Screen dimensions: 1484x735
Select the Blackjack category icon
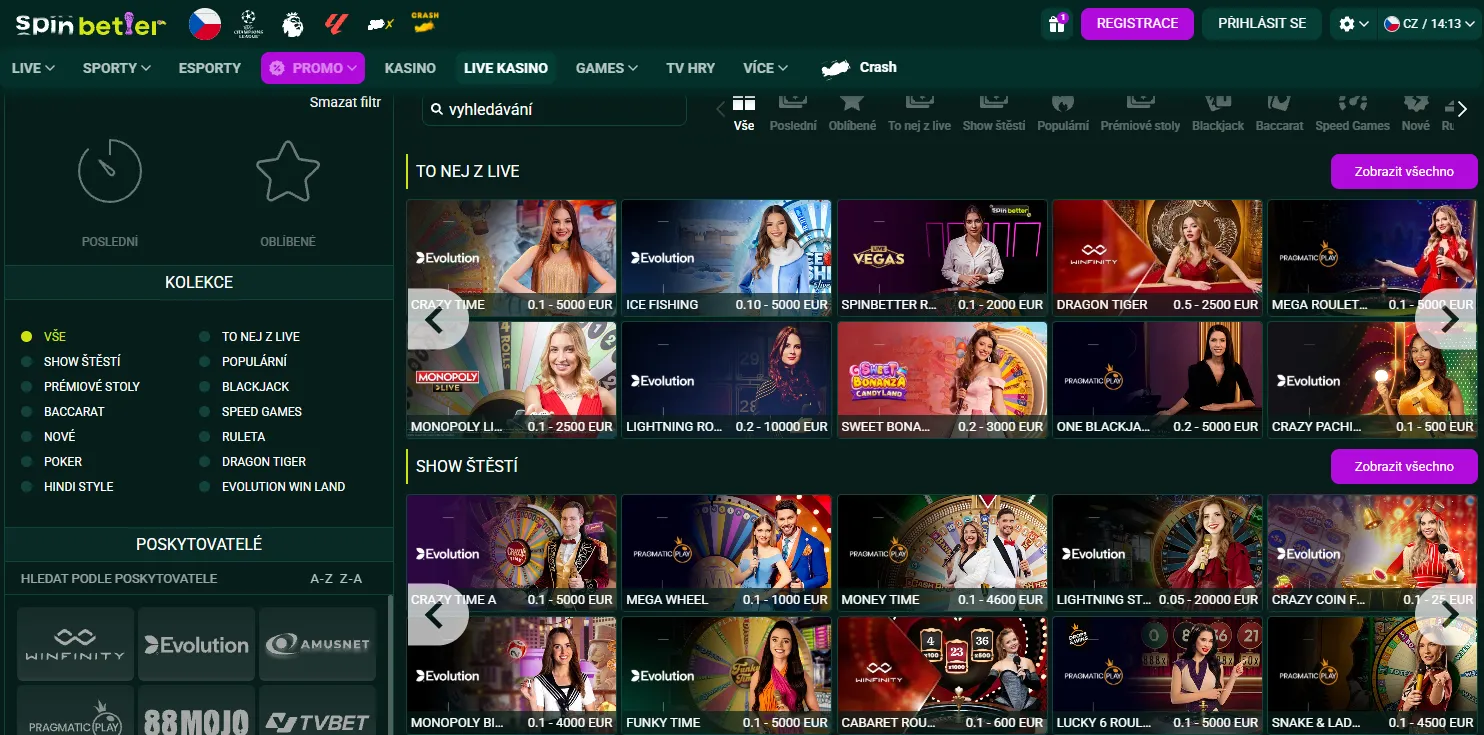pyautogui.click(x=1218, y=112)
